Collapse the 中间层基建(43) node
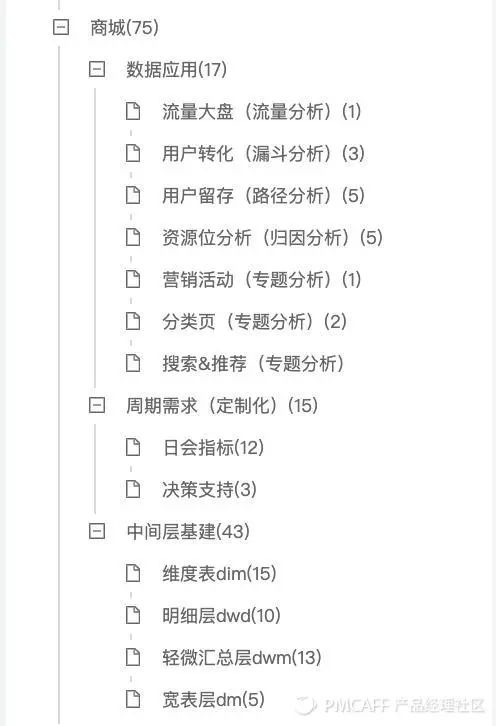 97,532
